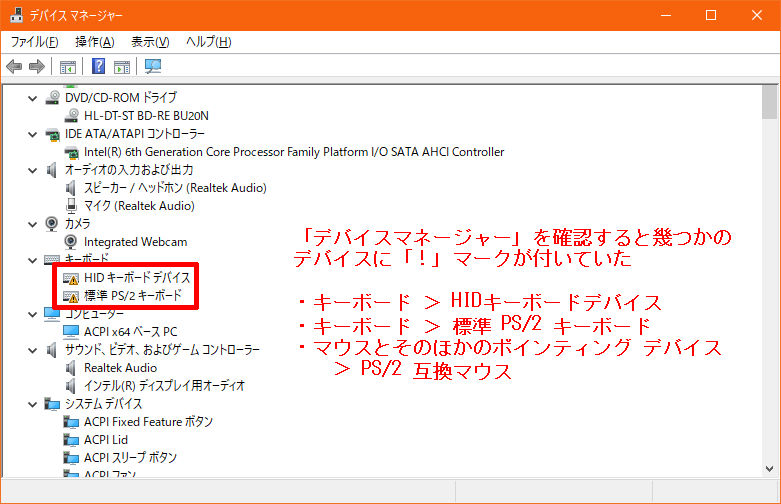Screen dimensions: 781x504
Task: Click the show/hide console tree icon
Action: 68,66
